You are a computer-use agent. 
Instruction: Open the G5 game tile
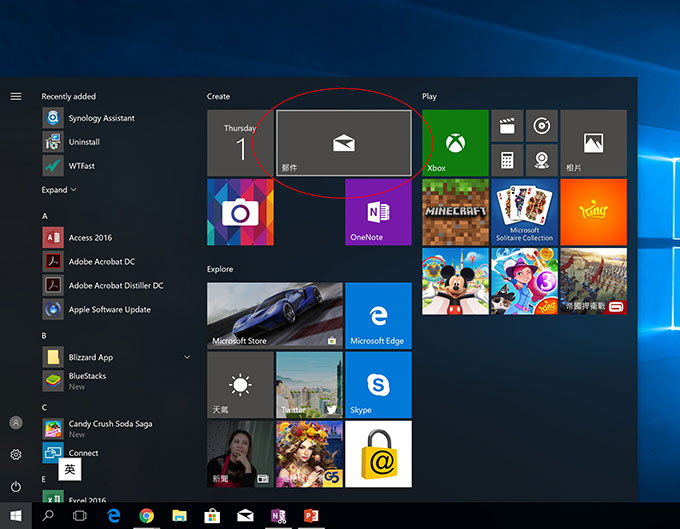pyautogui.click(x=309, y=454)
